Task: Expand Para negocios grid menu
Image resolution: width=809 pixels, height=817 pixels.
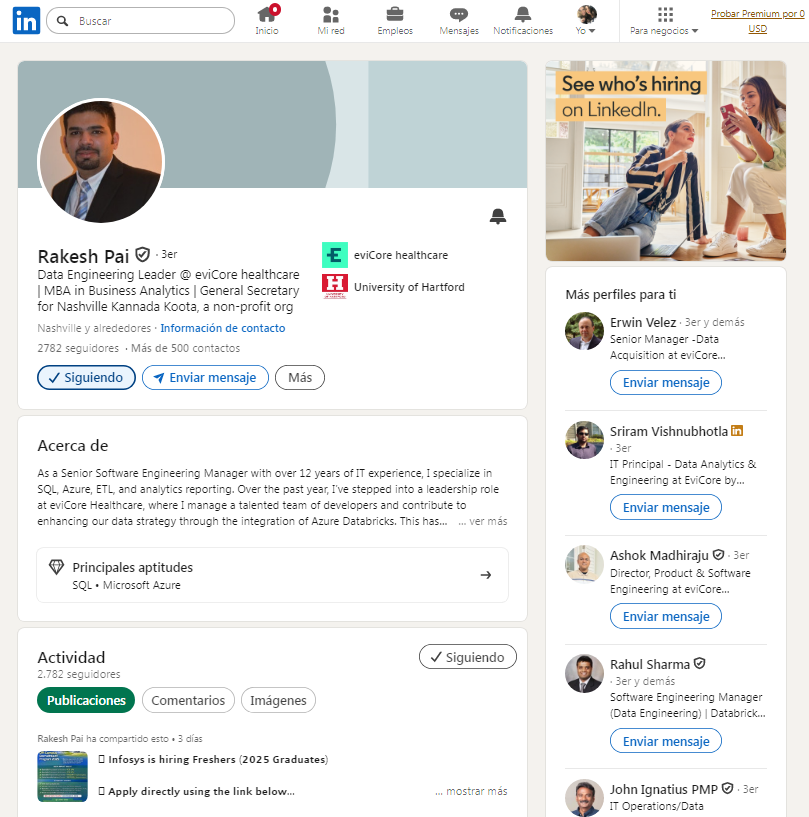Action: click(x=664, y=21)
